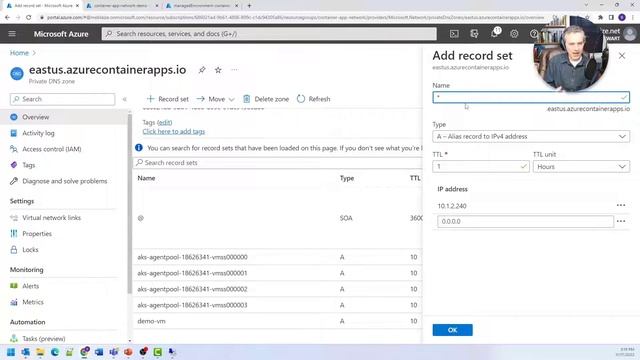Open options for IP address 10.1.2.240

pyautogui.click(x=621, y=205)
